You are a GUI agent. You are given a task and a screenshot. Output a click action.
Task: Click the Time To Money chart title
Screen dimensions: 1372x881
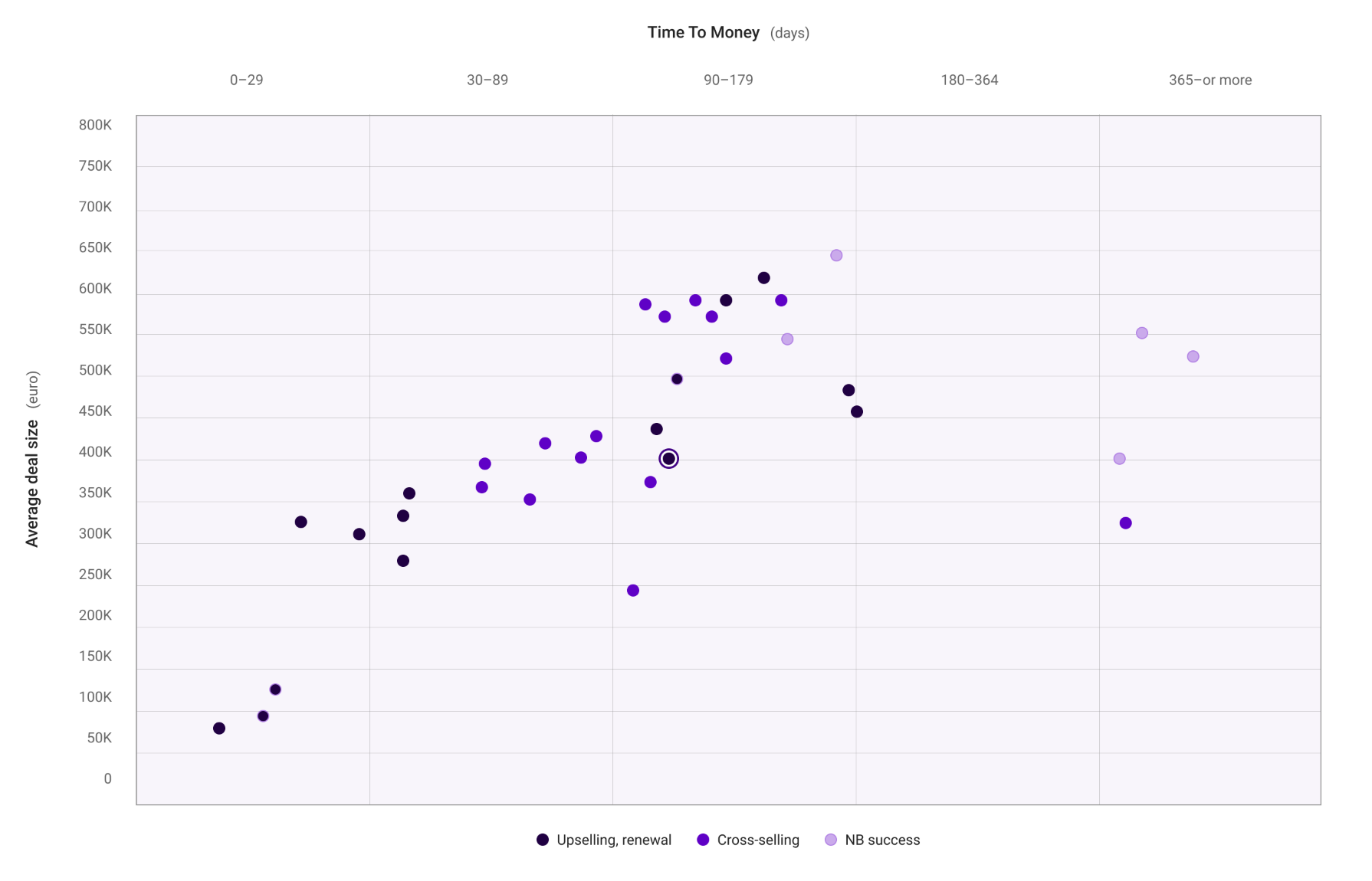703,33
